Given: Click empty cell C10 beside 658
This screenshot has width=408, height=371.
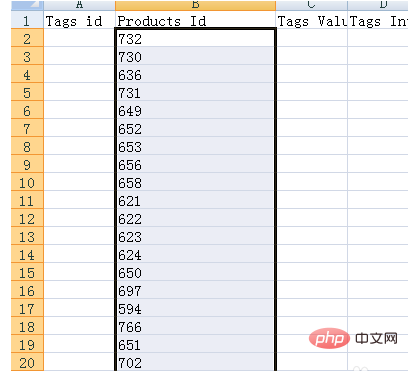Looking at the screenshot, I should point(312,183).
